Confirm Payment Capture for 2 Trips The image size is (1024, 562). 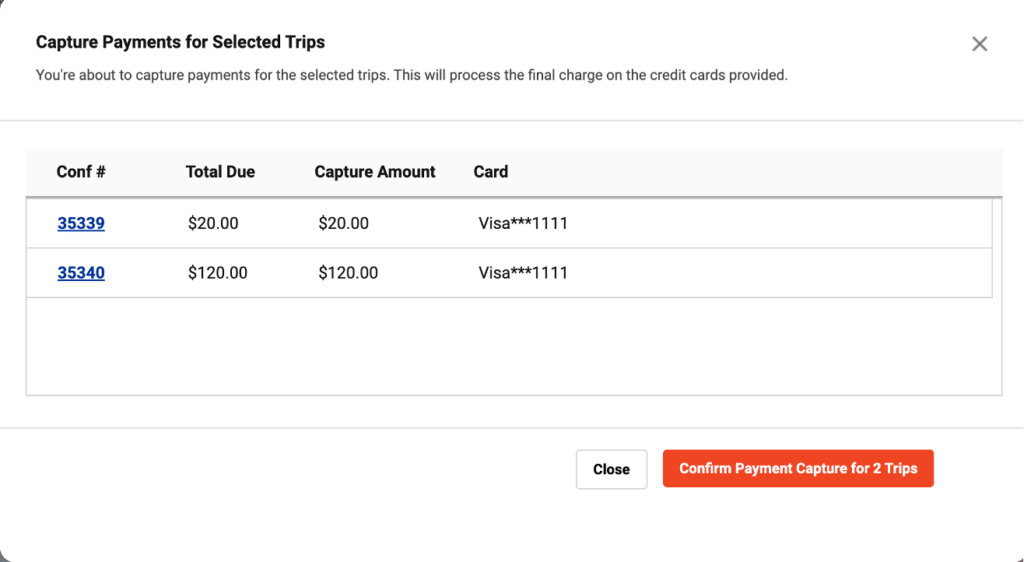[x=798, y=469]
